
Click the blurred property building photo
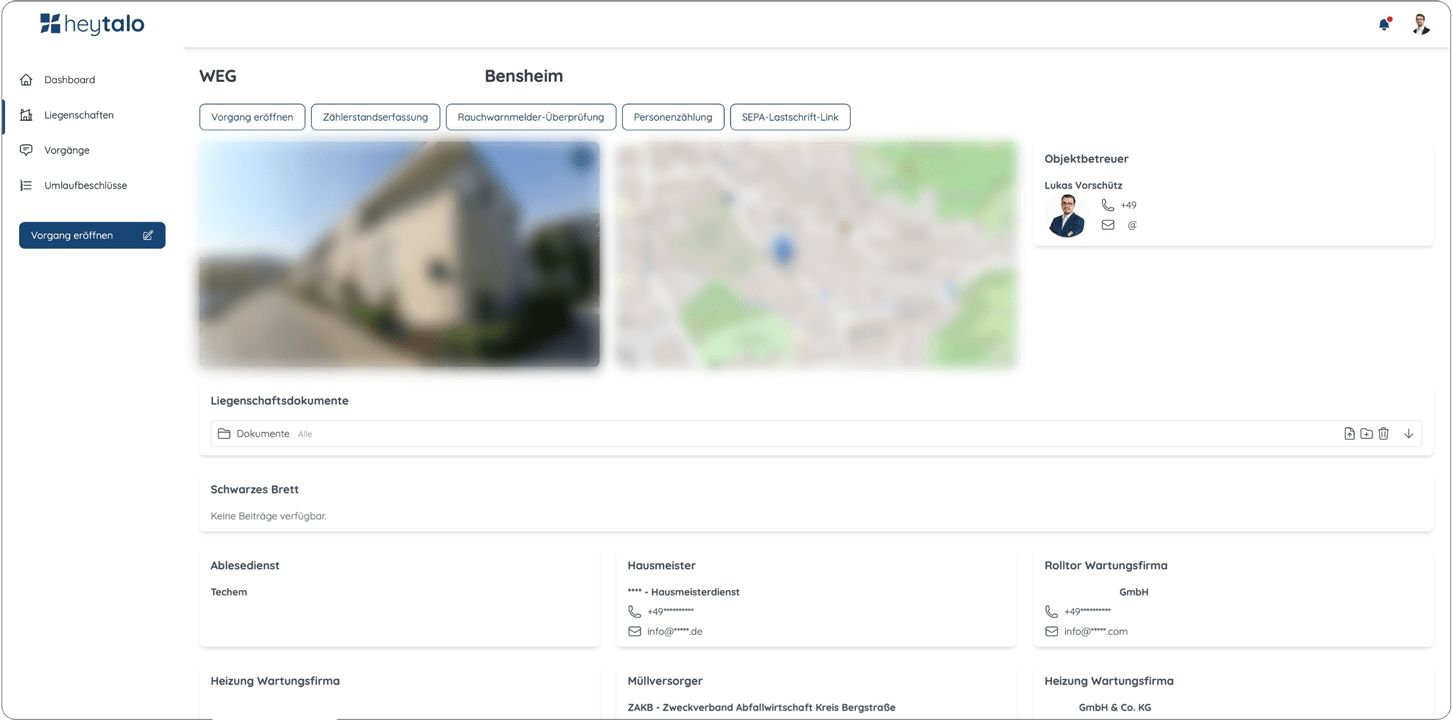coord(399,254)
